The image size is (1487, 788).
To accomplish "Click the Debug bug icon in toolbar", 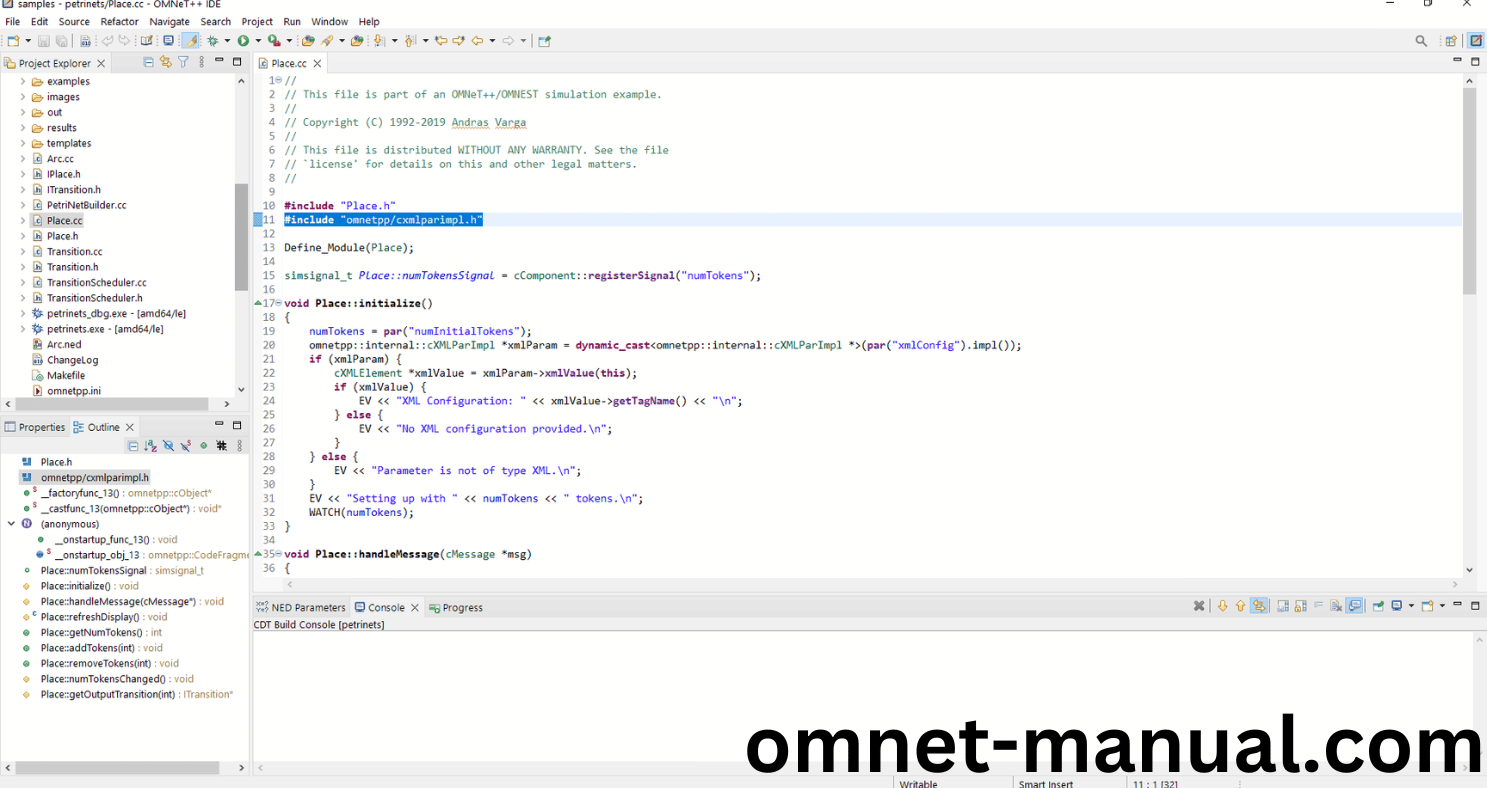I will (212, 41).
